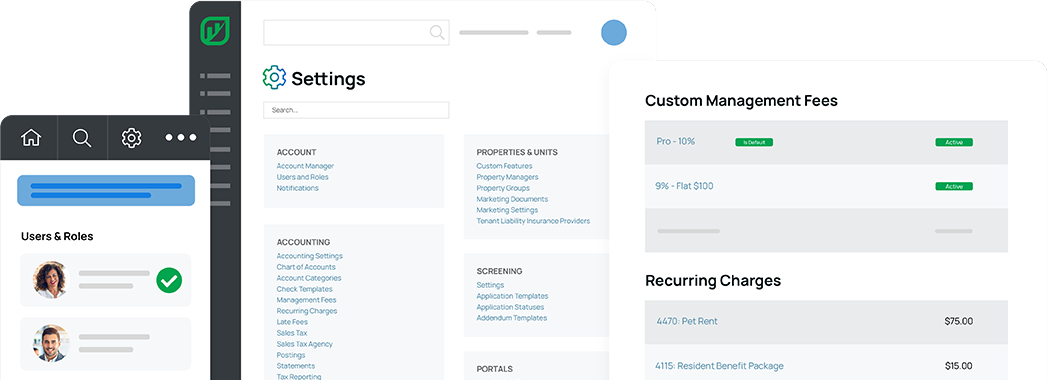Click the magnifier icon in the top search box
This screenshot has height=380, width=1048.
click(436, 32)
